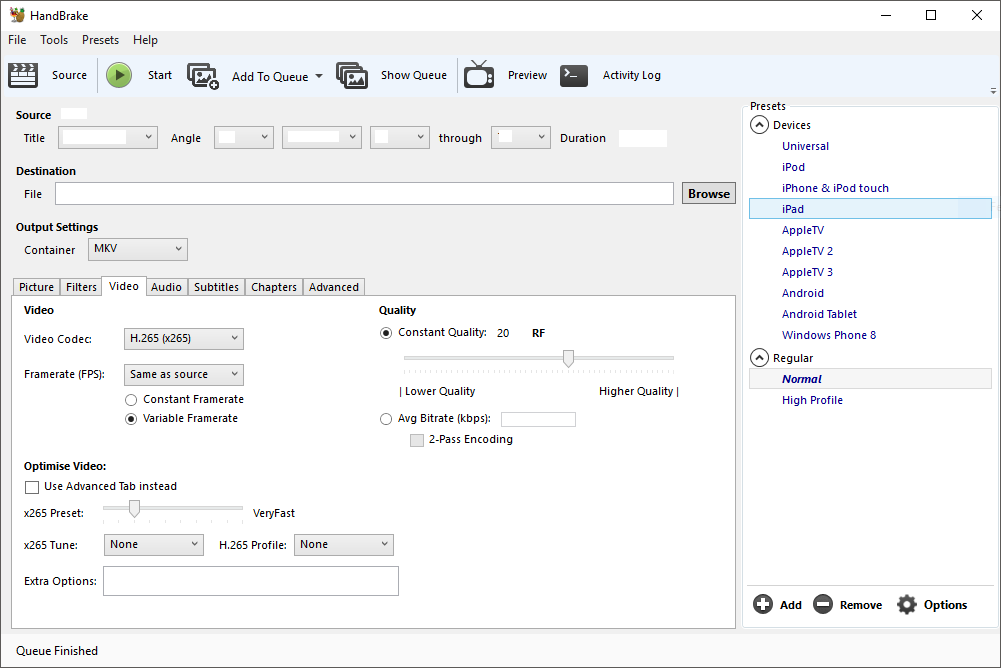Viewport: 1001px width, 668px height.
Task: Click the Show Queue stacked-images icon
Action: pyautogui.click(x=352, y=75)
